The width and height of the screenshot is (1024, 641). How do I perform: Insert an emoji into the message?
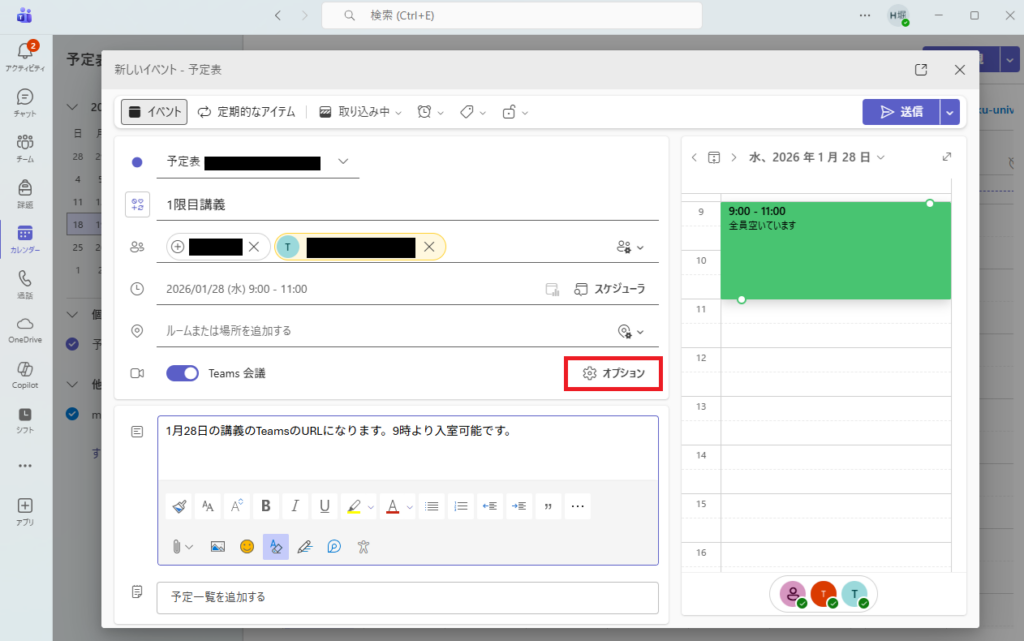click(x=246, y=546)
